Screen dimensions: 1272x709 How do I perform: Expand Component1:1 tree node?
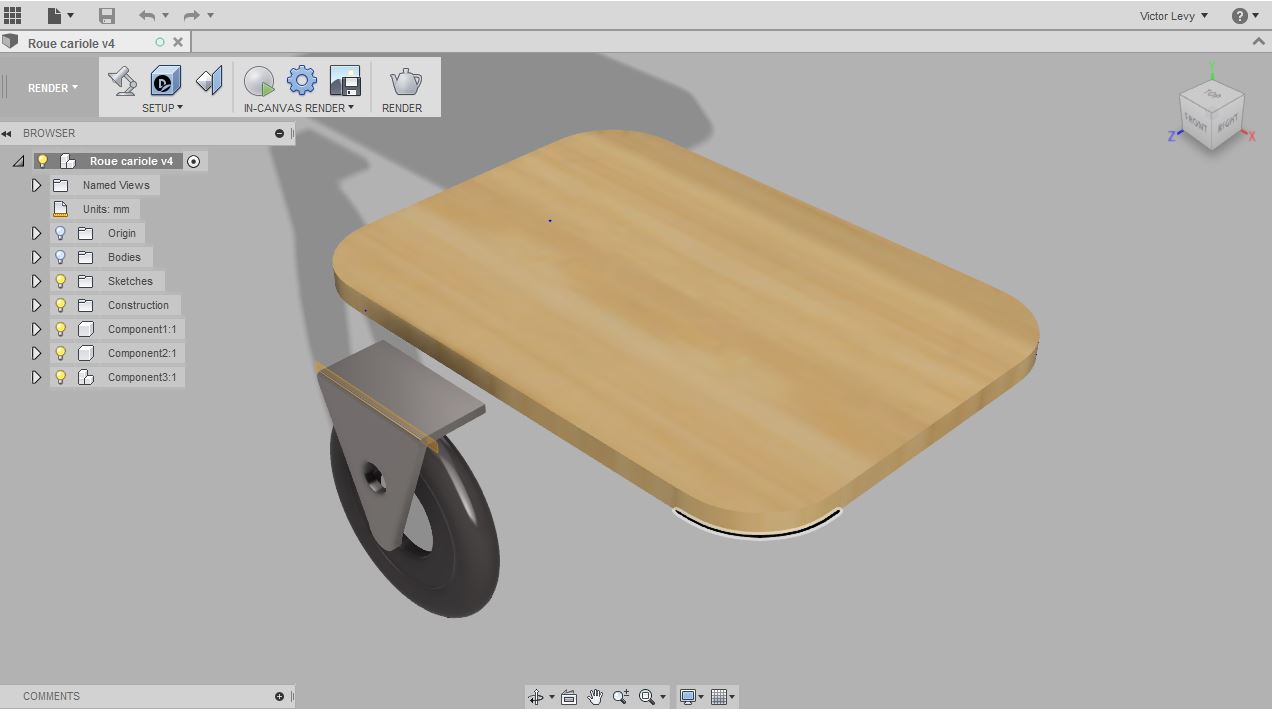click(x=36, y=329)
